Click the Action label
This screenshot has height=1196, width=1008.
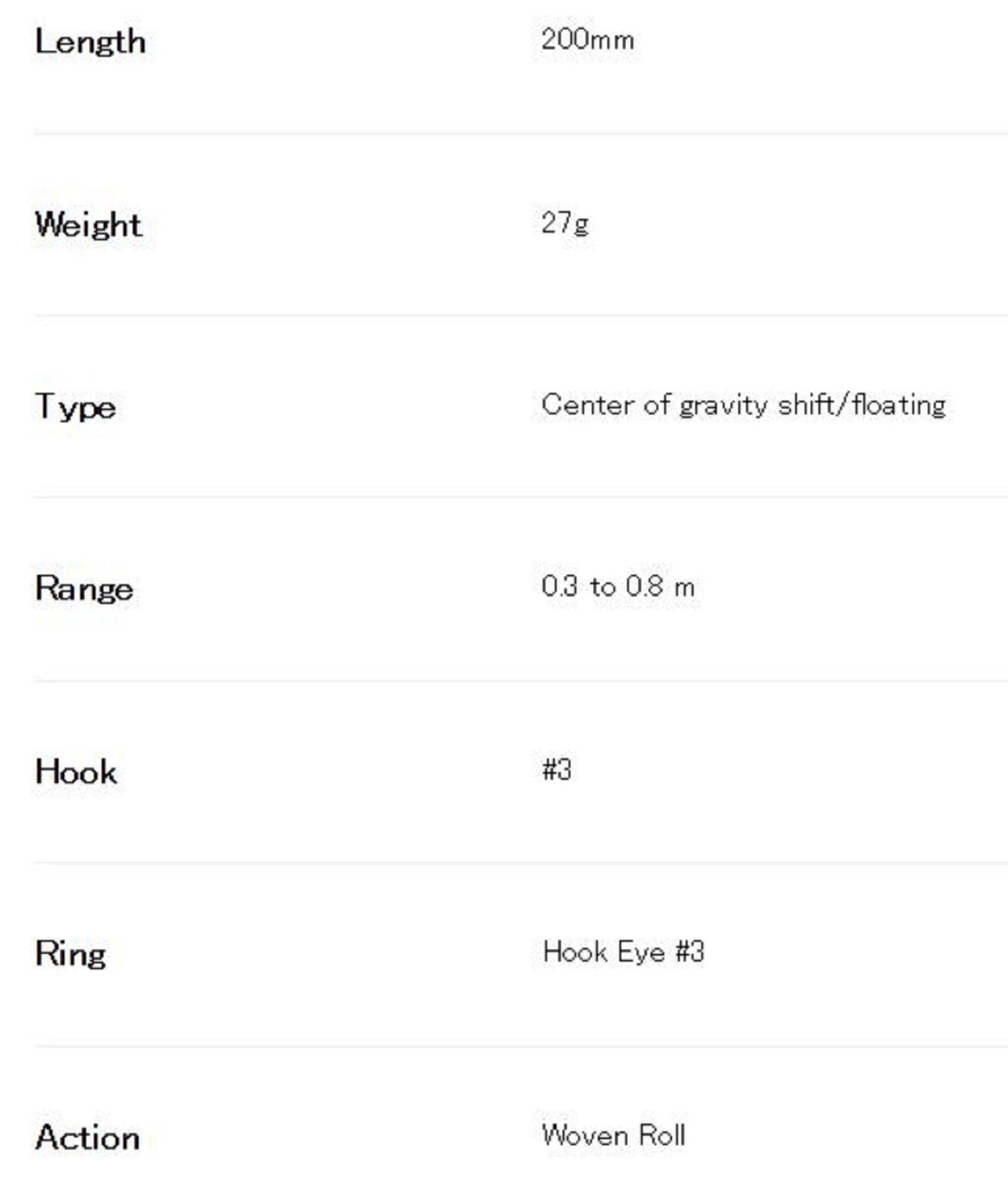pos(88,1137)
